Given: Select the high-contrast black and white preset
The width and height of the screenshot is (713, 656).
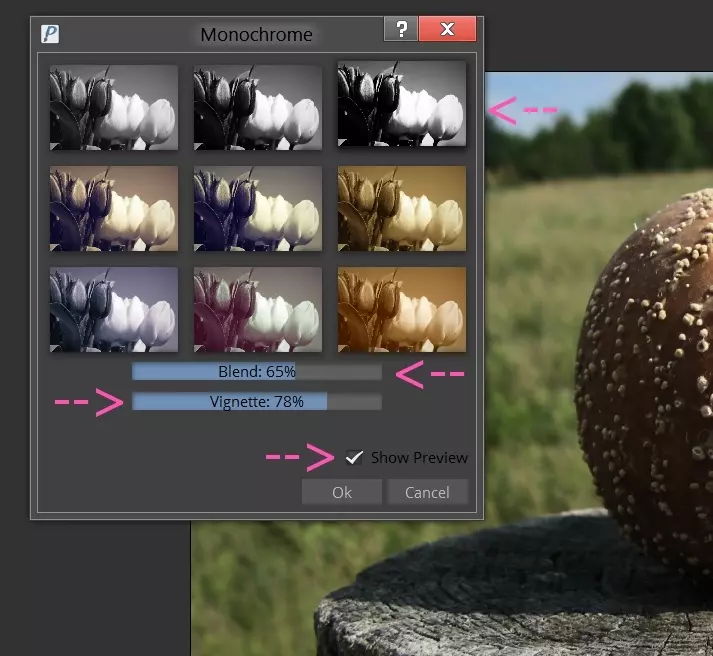Looking at the screenshot, I should [x=402, y=104].
